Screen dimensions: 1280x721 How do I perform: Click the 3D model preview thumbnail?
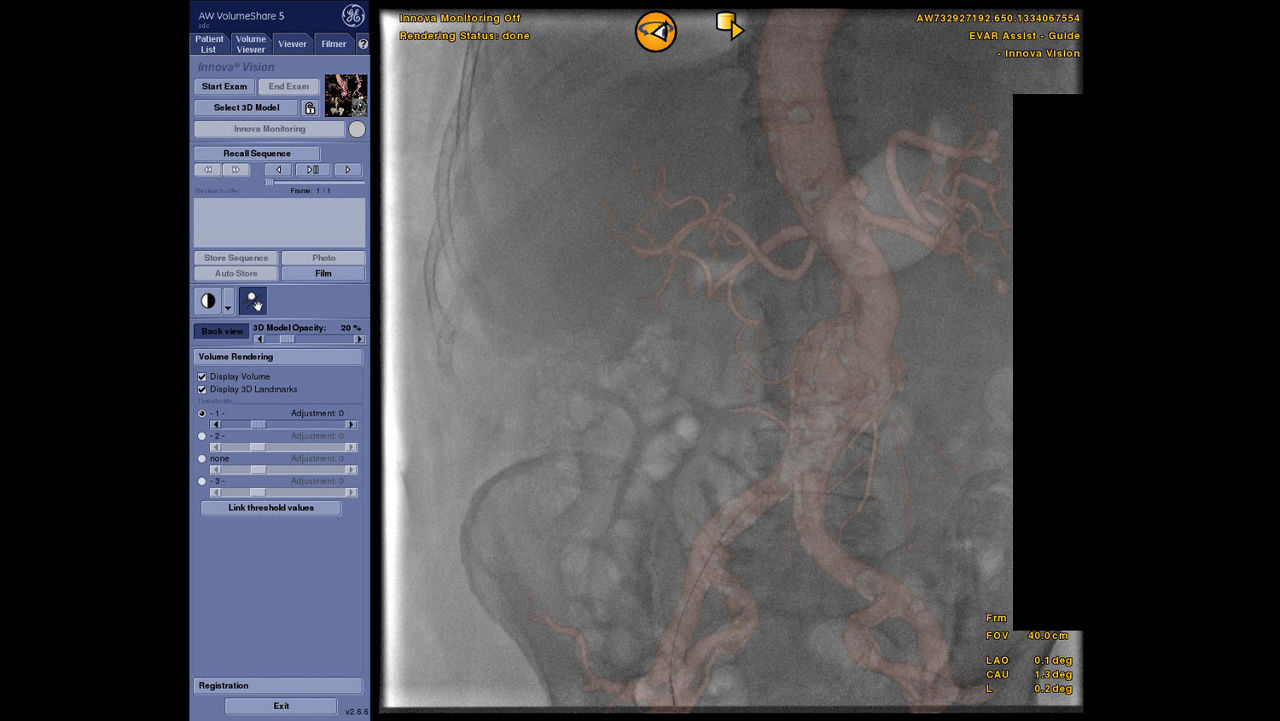[x=346, y=96]
